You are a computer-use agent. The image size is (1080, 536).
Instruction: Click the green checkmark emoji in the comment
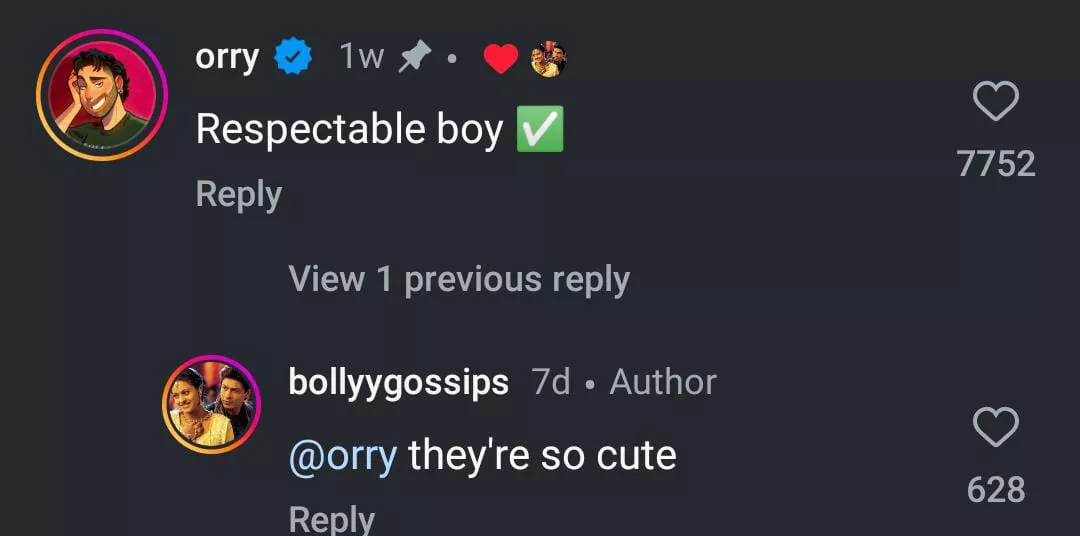pos(540,130)
